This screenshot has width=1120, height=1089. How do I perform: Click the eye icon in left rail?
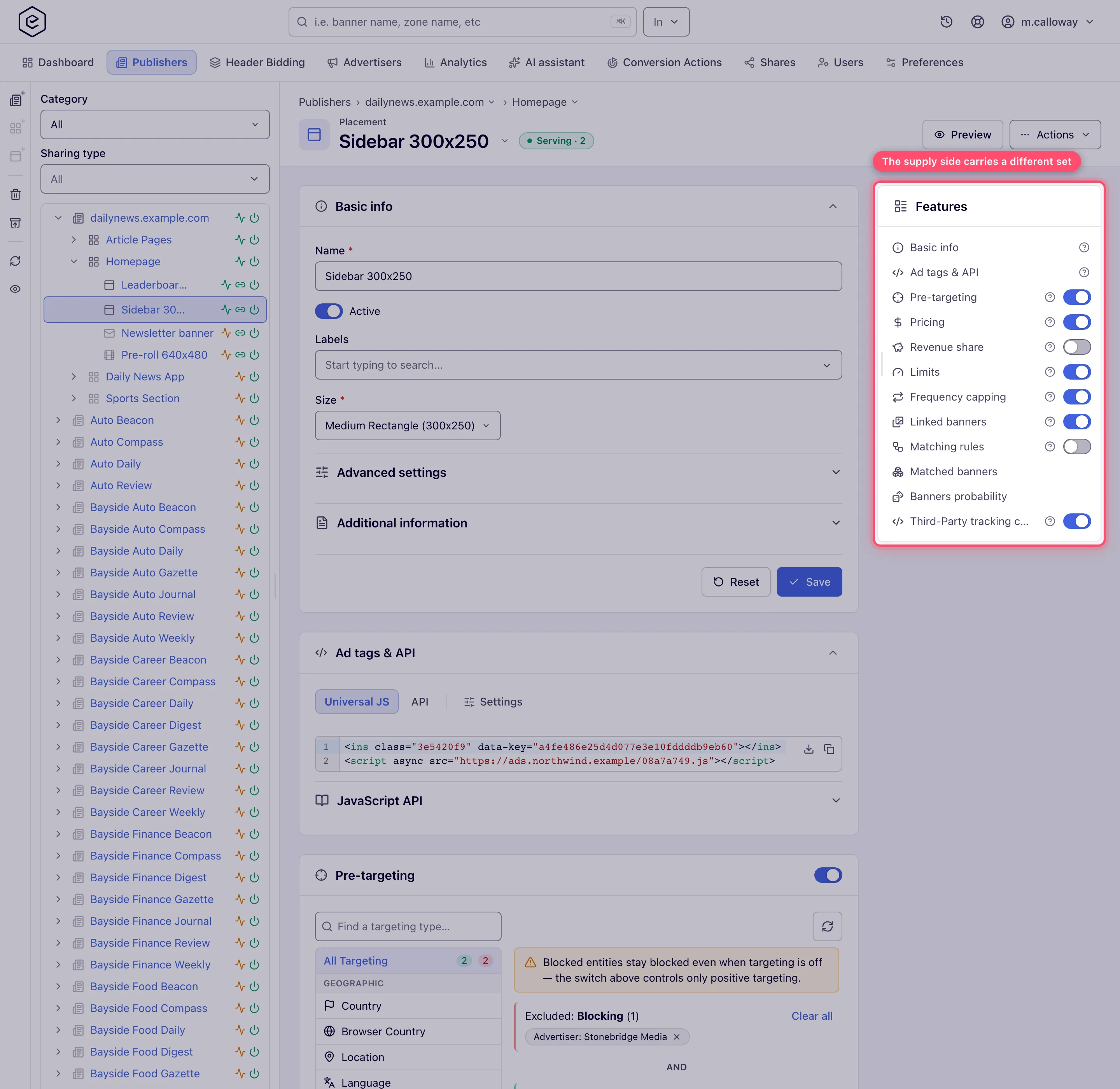coord(16,289)
